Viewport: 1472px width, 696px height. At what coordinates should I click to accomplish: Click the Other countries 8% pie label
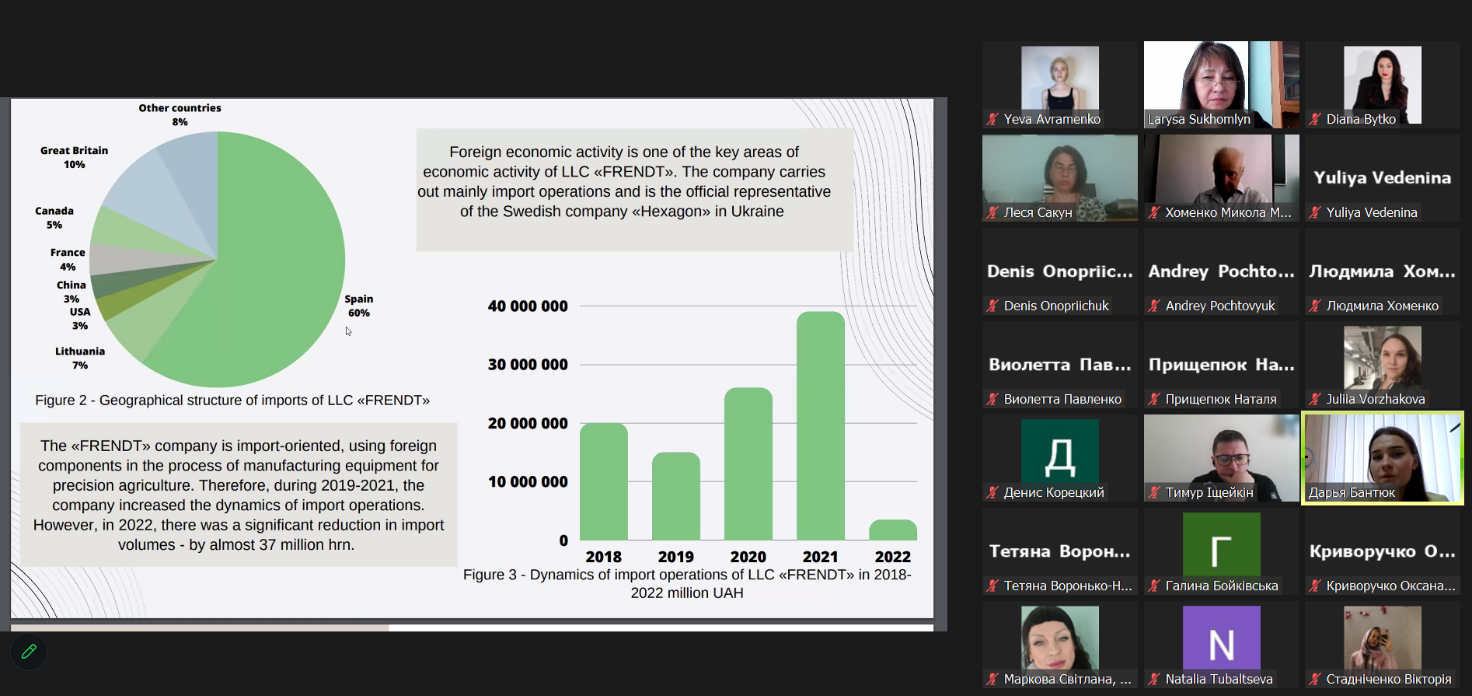[180, 114]
